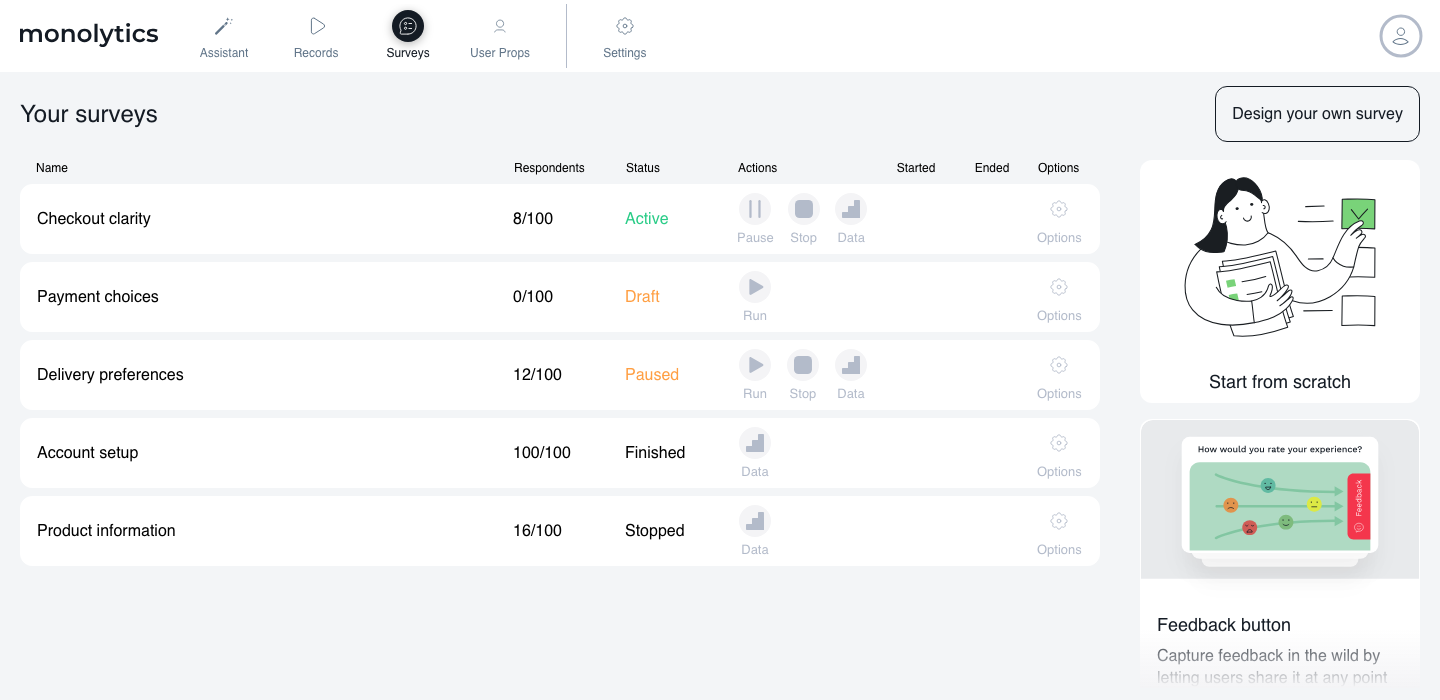
Task: Select the Feedback button template preview
Action: coord(1280,500)
